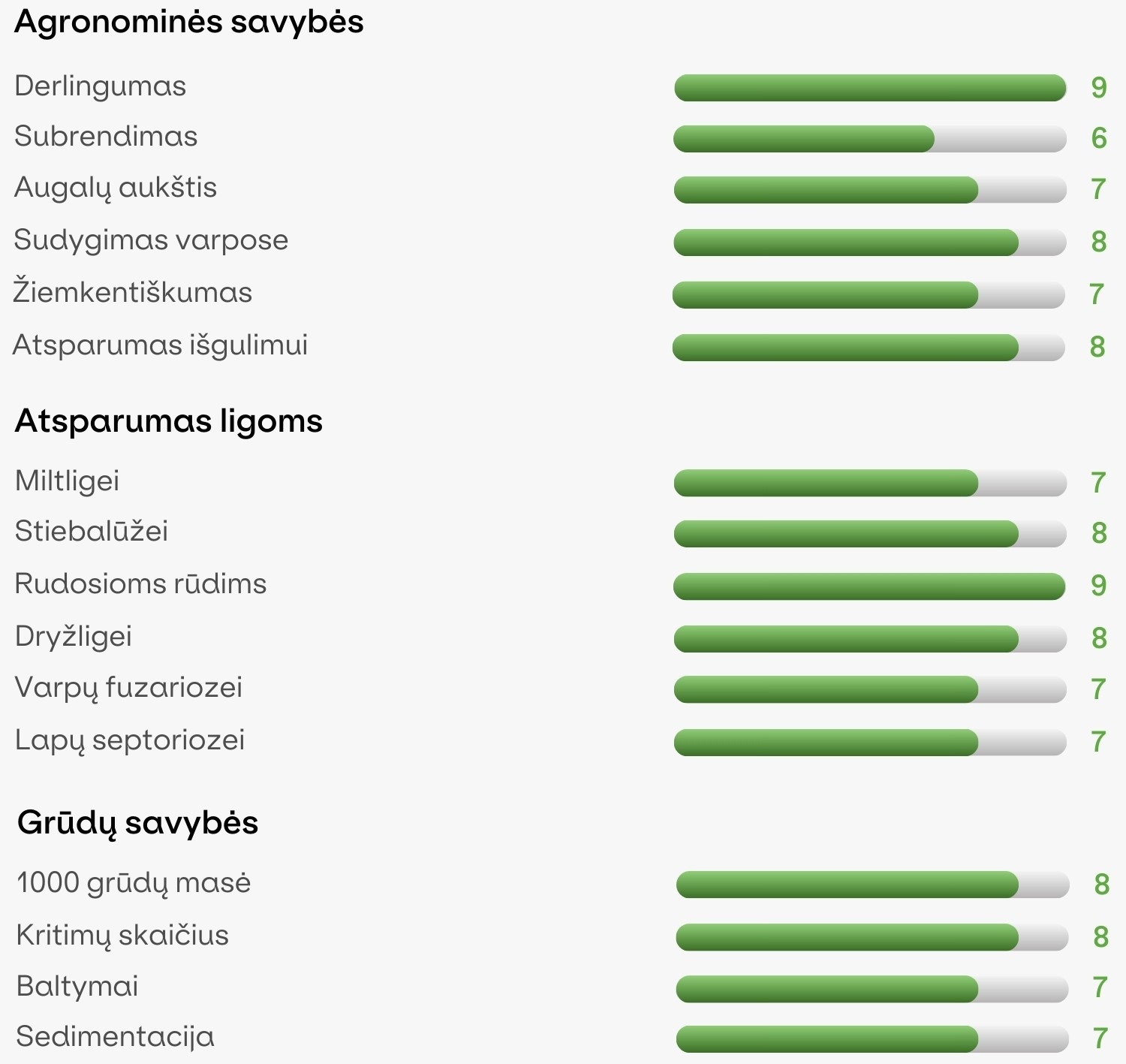Click the Atsparumas ligoms heading

(169, 421)
